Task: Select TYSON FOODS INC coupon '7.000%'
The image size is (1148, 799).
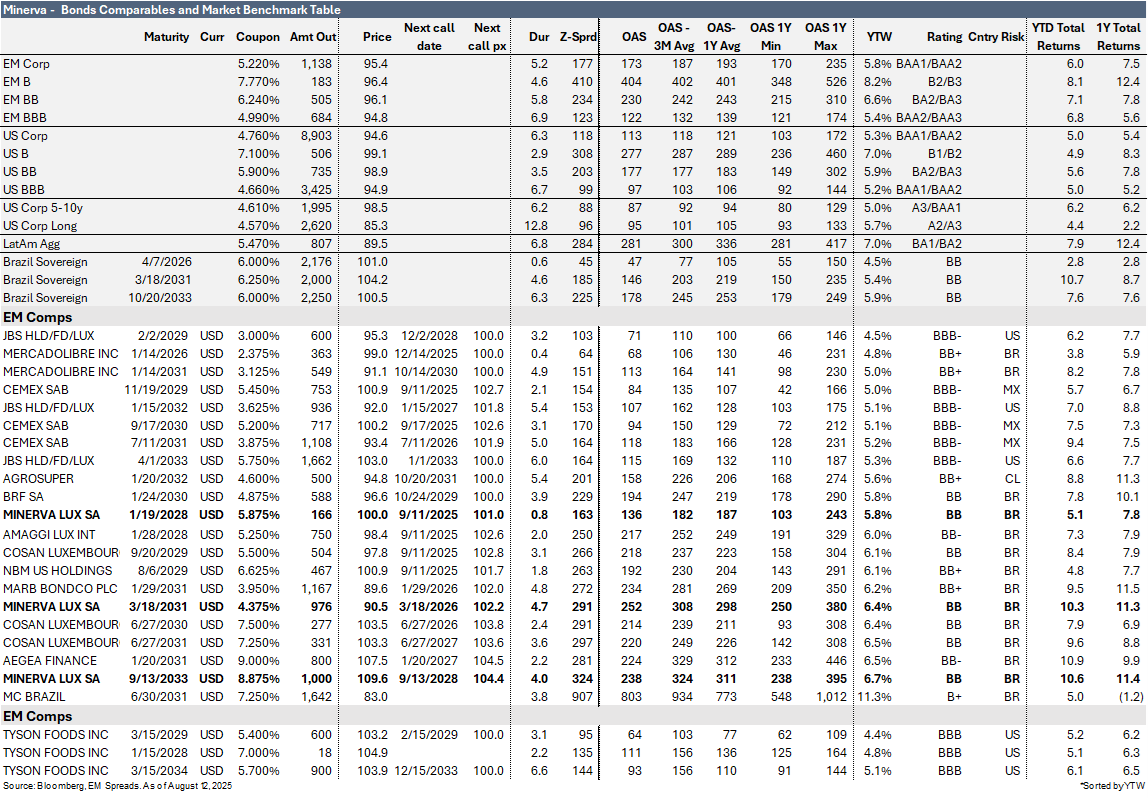Action: coord(258,753)
